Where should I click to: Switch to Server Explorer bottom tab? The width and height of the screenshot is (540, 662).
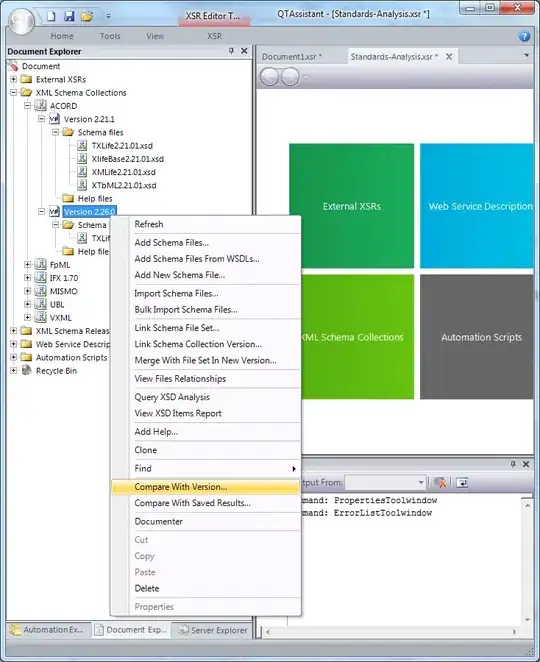(x=212, y=629)
